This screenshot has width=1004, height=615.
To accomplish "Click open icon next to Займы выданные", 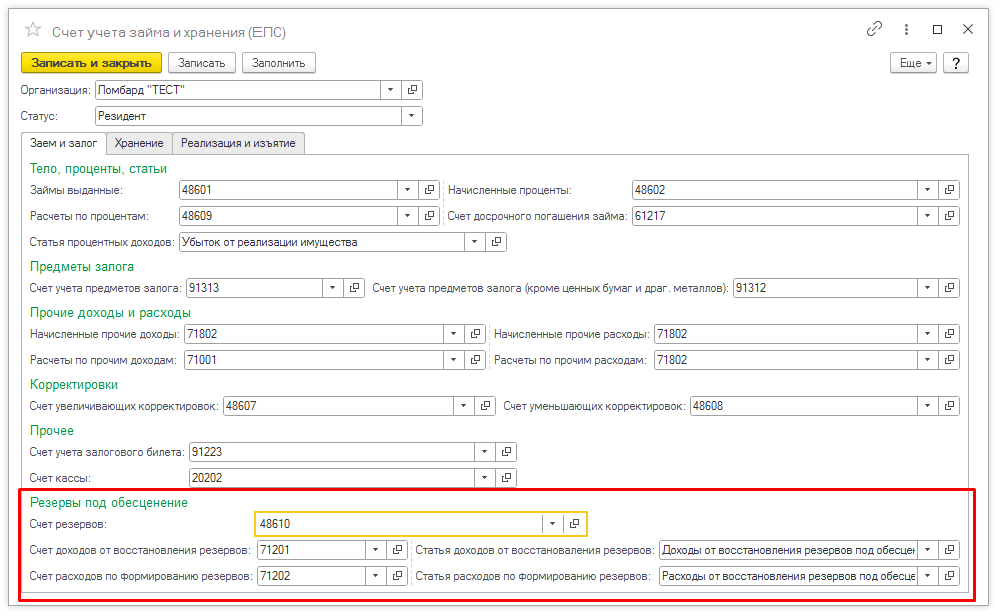I will click(x=429, y=190).
